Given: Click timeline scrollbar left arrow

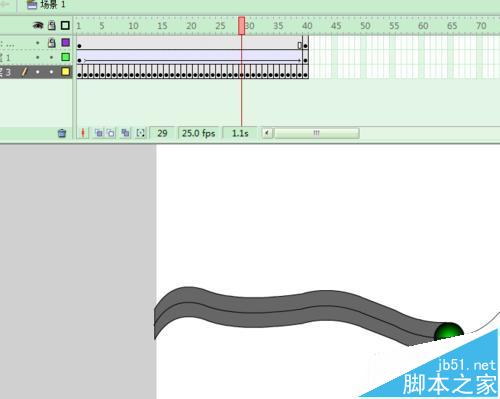Looking at the screenshot, I should tap(267, 133).
